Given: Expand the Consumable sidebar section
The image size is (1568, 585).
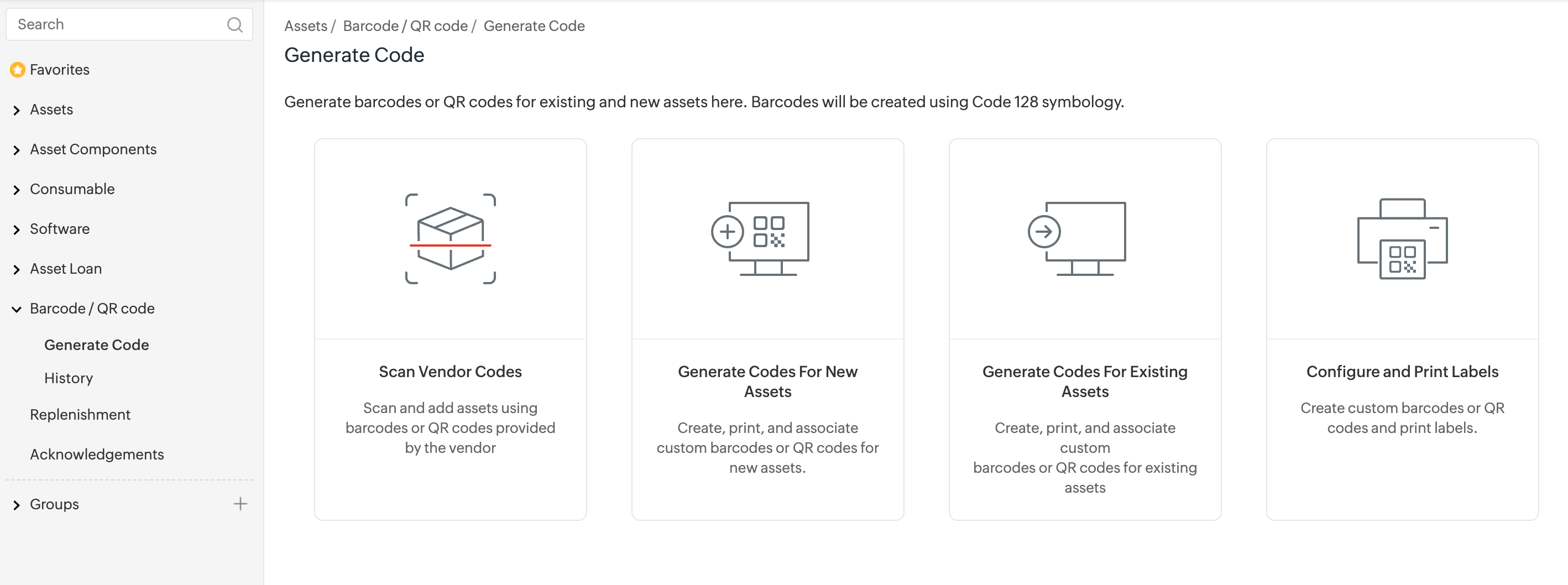Looking at the screenshot, I should point(17,190).
